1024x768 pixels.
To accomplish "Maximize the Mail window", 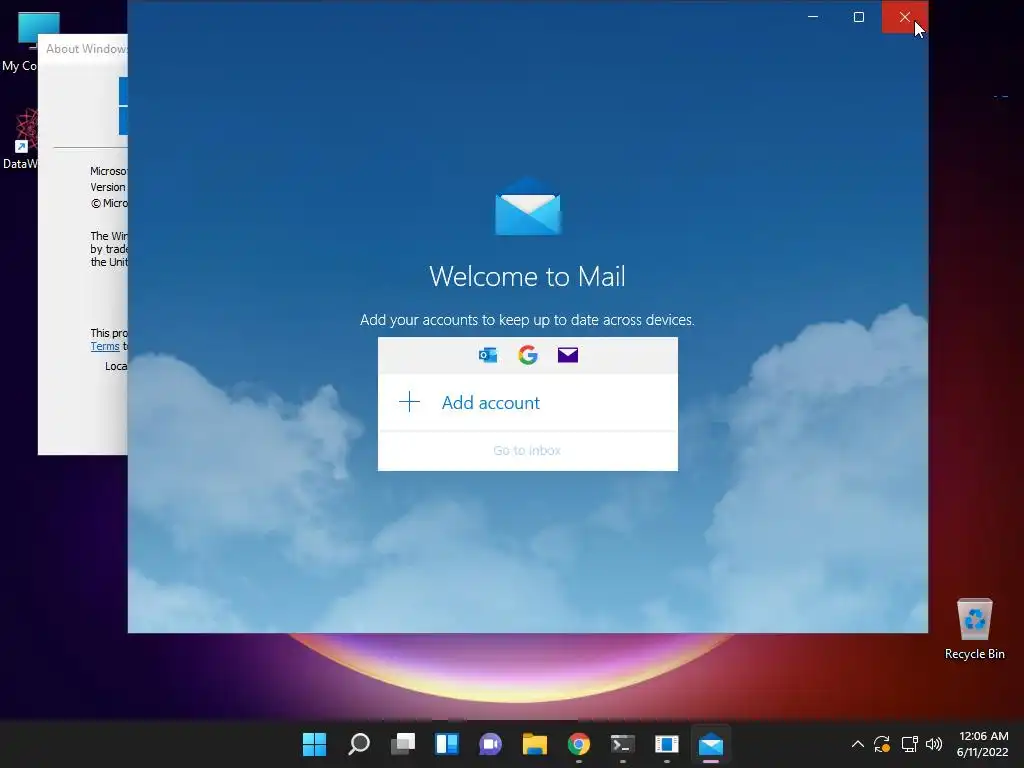I will 859,16.
